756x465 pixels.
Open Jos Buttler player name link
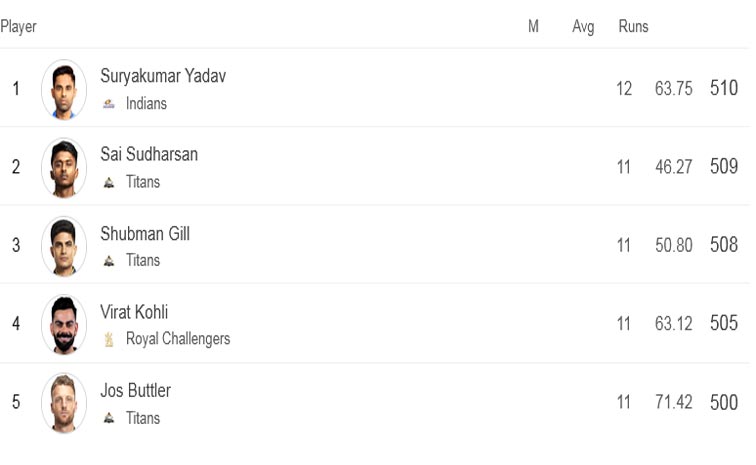(135, 390)
